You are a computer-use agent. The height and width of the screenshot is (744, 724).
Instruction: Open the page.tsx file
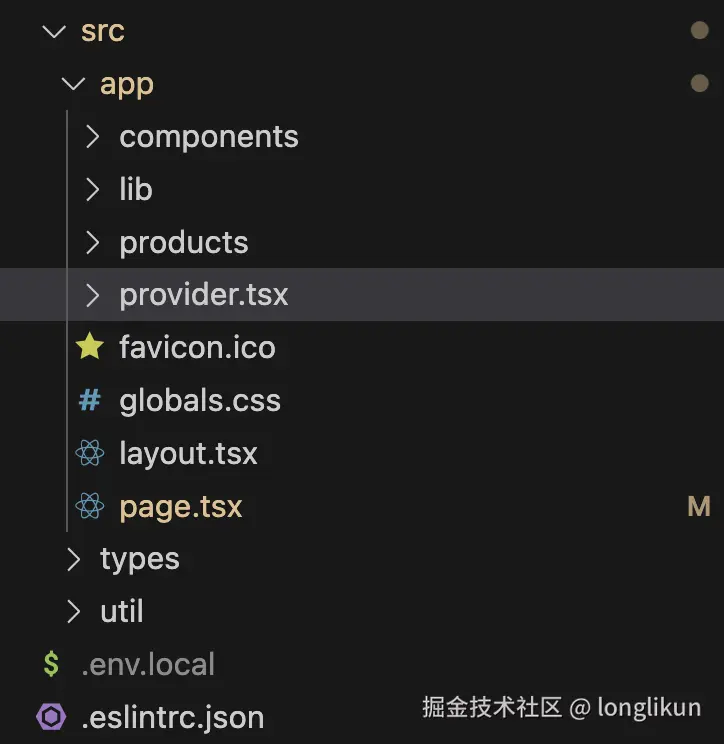tap(181, 507)
